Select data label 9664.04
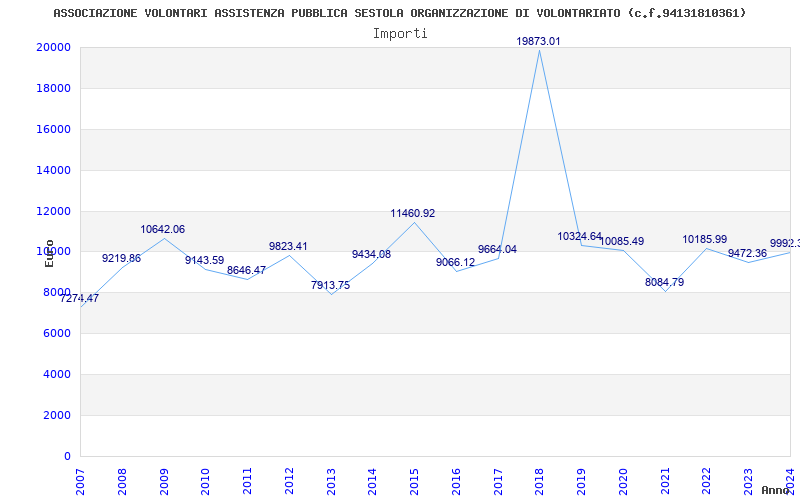 (497, 249)
